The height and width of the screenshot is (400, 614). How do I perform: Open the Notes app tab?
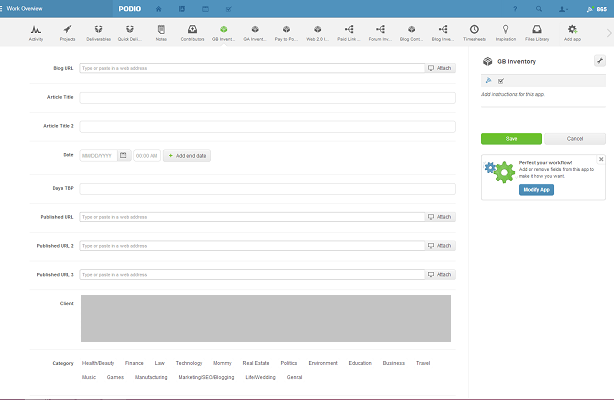[161, 33]
